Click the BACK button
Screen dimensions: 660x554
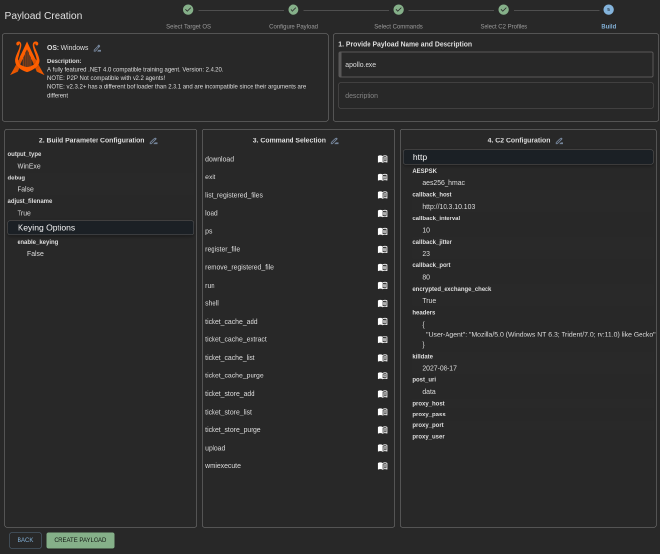(x=25, y=540)
